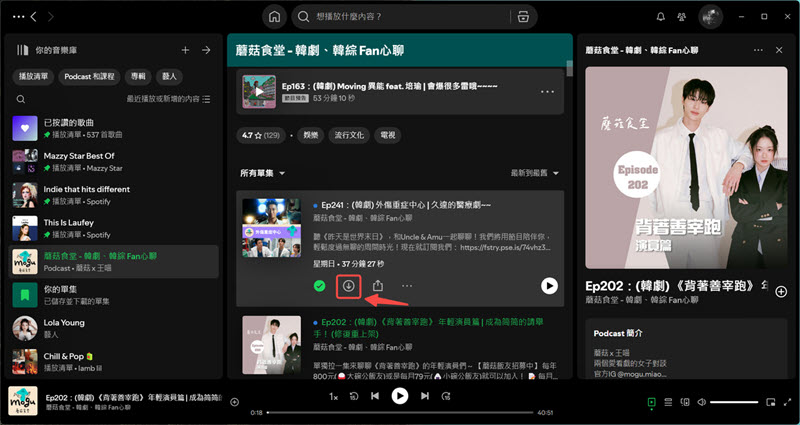Open the 娛樂 category tag

311,135
